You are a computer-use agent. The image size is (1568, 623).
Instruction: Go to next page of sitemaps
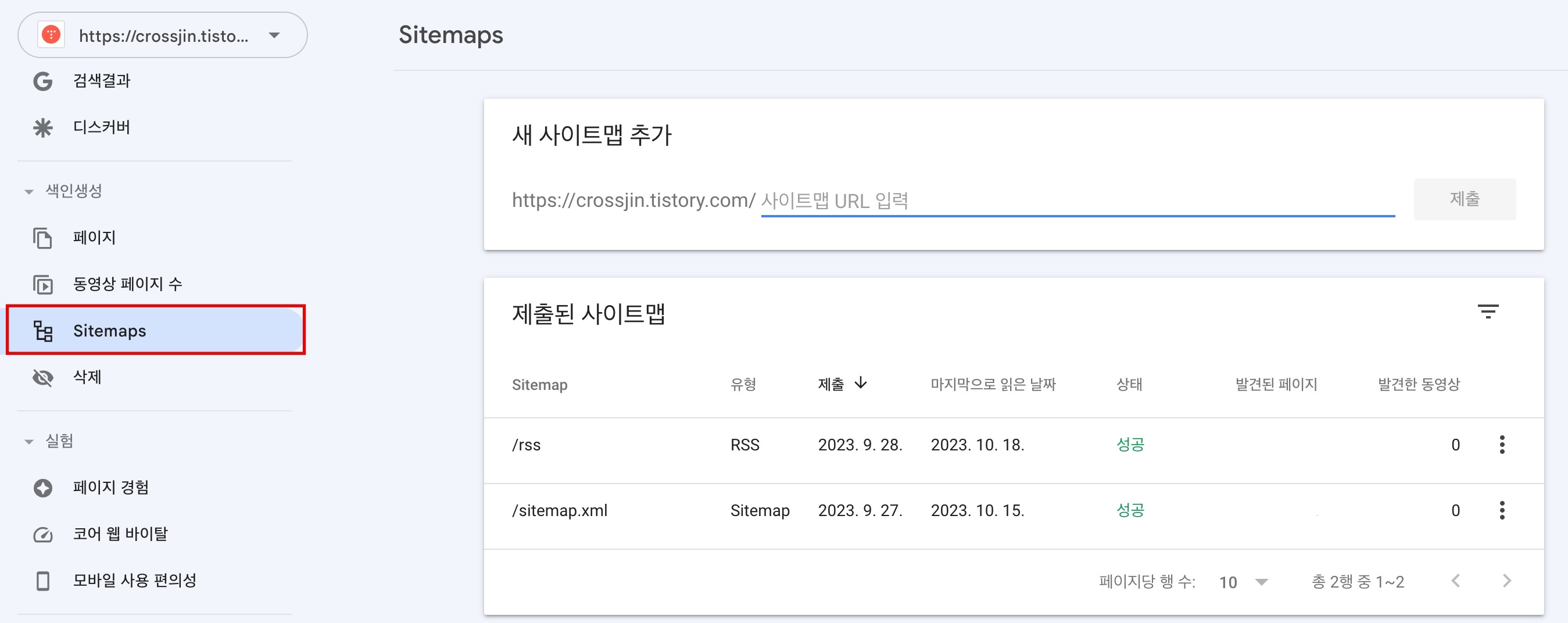point(1507,581)
